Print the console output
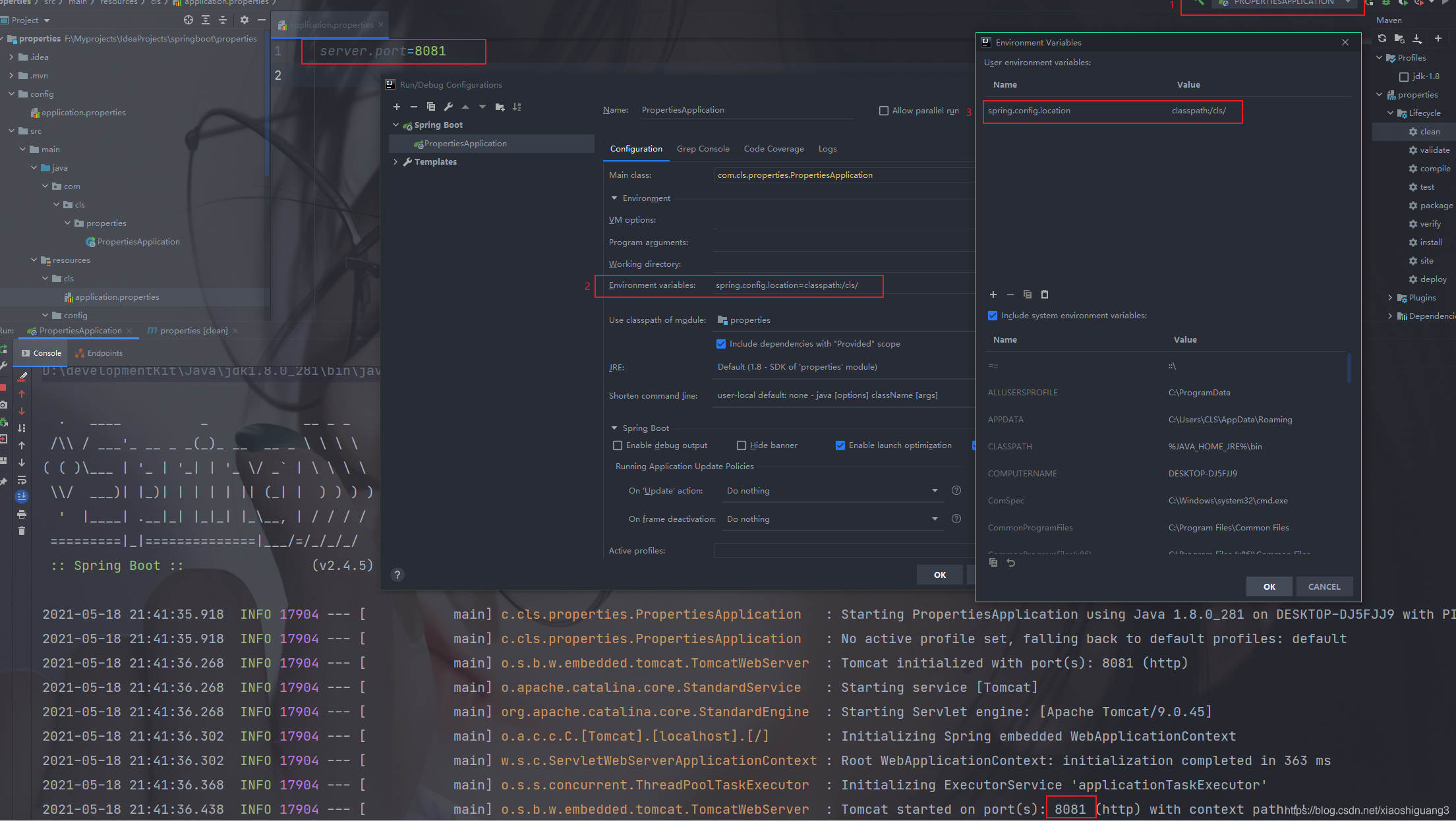 point(22,514)
